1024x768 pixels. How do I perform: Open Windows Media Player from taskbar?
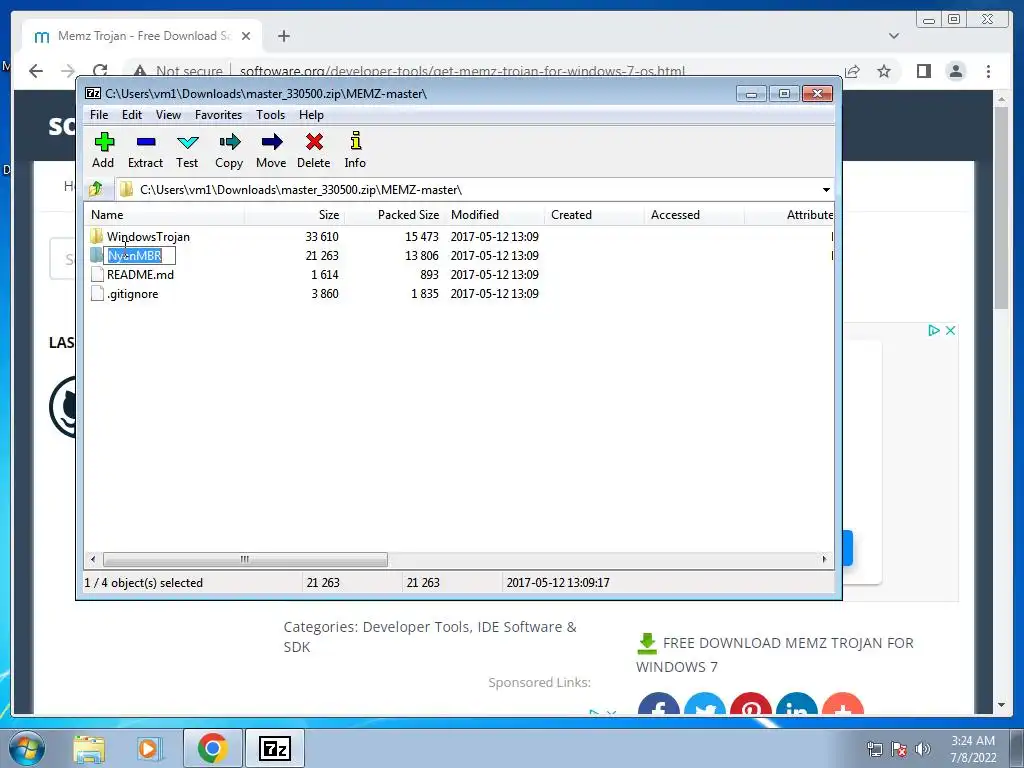tap(149, 748)
